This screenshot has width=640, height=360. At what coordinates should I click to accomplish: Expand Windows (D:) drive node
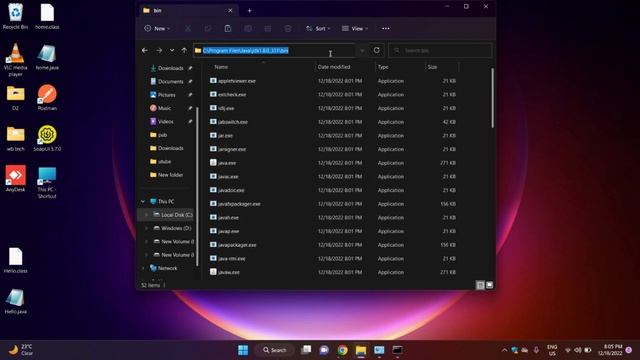coord(147,228)
